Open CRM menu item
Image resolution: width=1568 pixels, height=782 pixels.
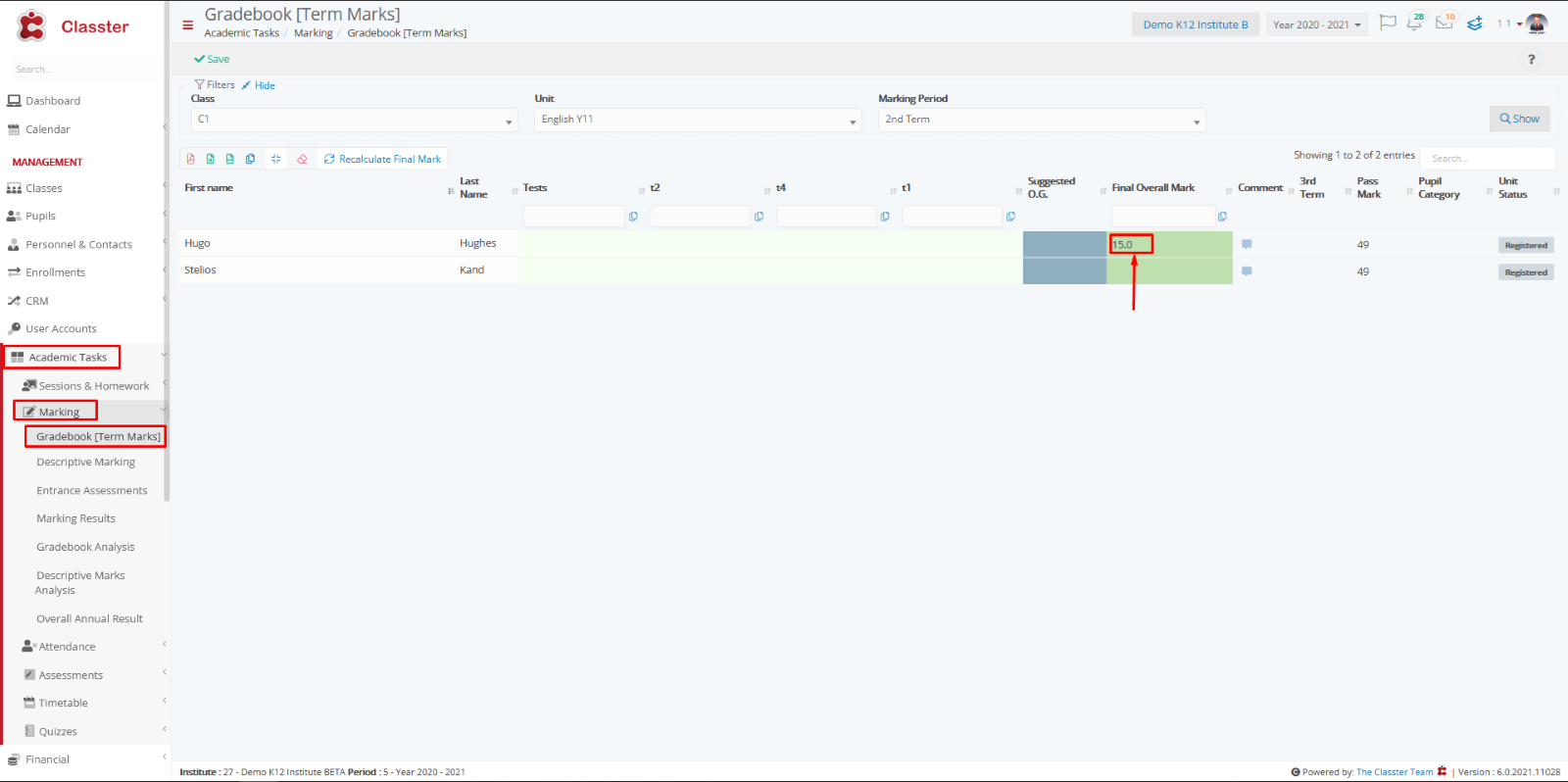pos(36,301)
